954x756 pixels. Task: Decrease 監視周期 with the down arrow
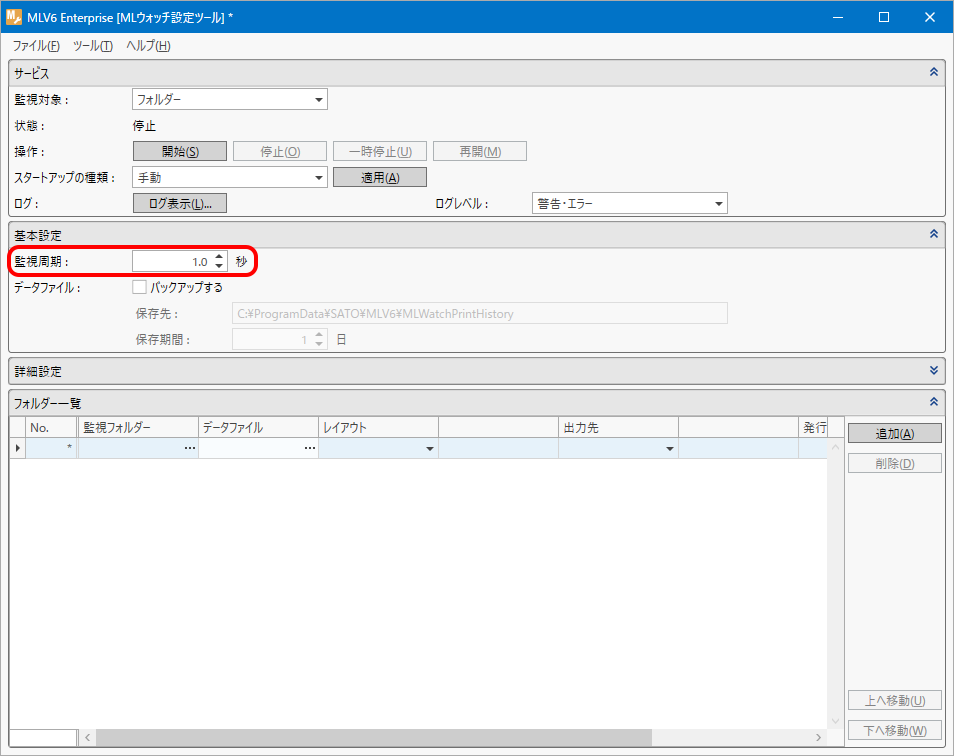coord(220,266)
